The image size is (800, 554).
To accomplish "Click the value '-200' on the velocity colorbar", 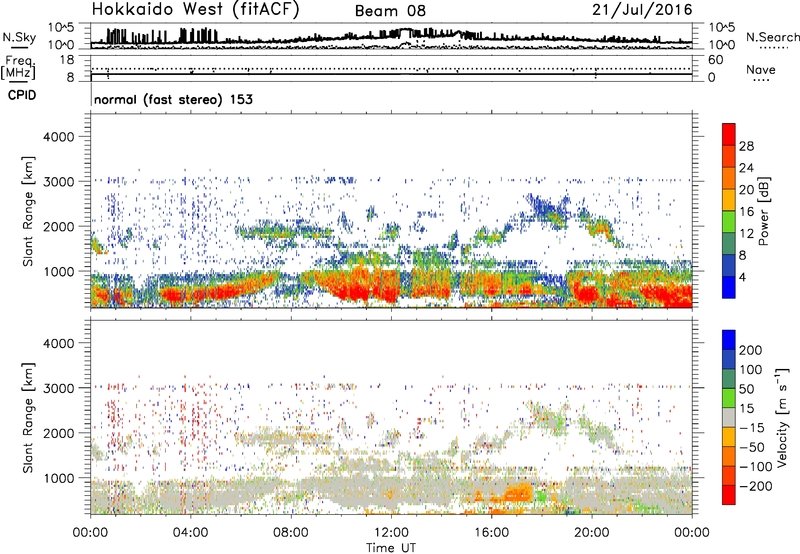I will click(x=756, y=486).
